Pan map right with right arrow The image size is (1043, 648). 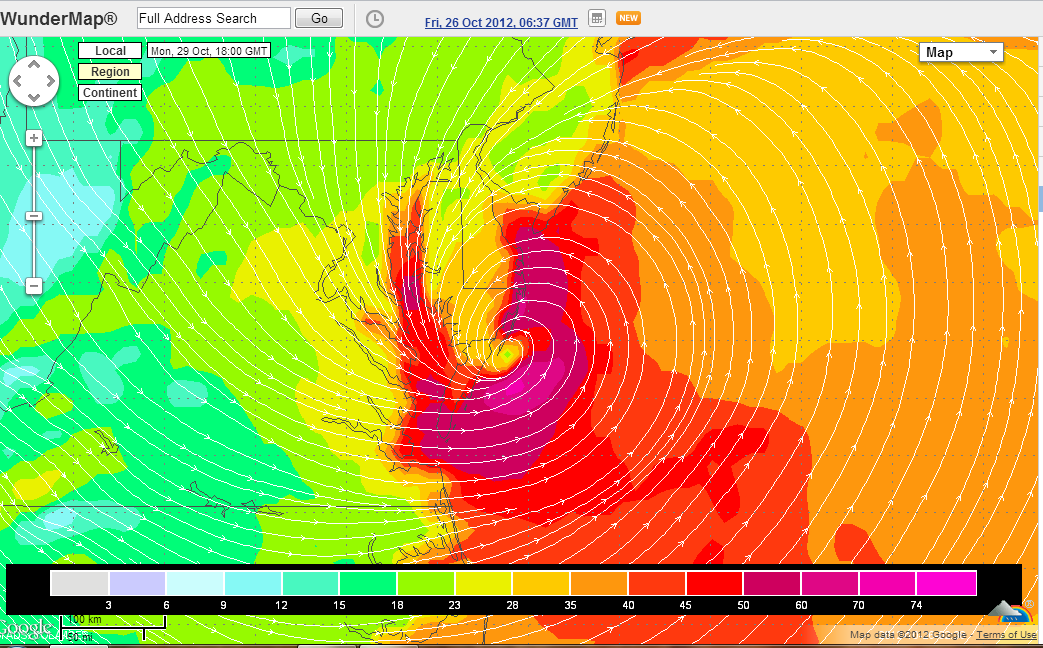51,81
